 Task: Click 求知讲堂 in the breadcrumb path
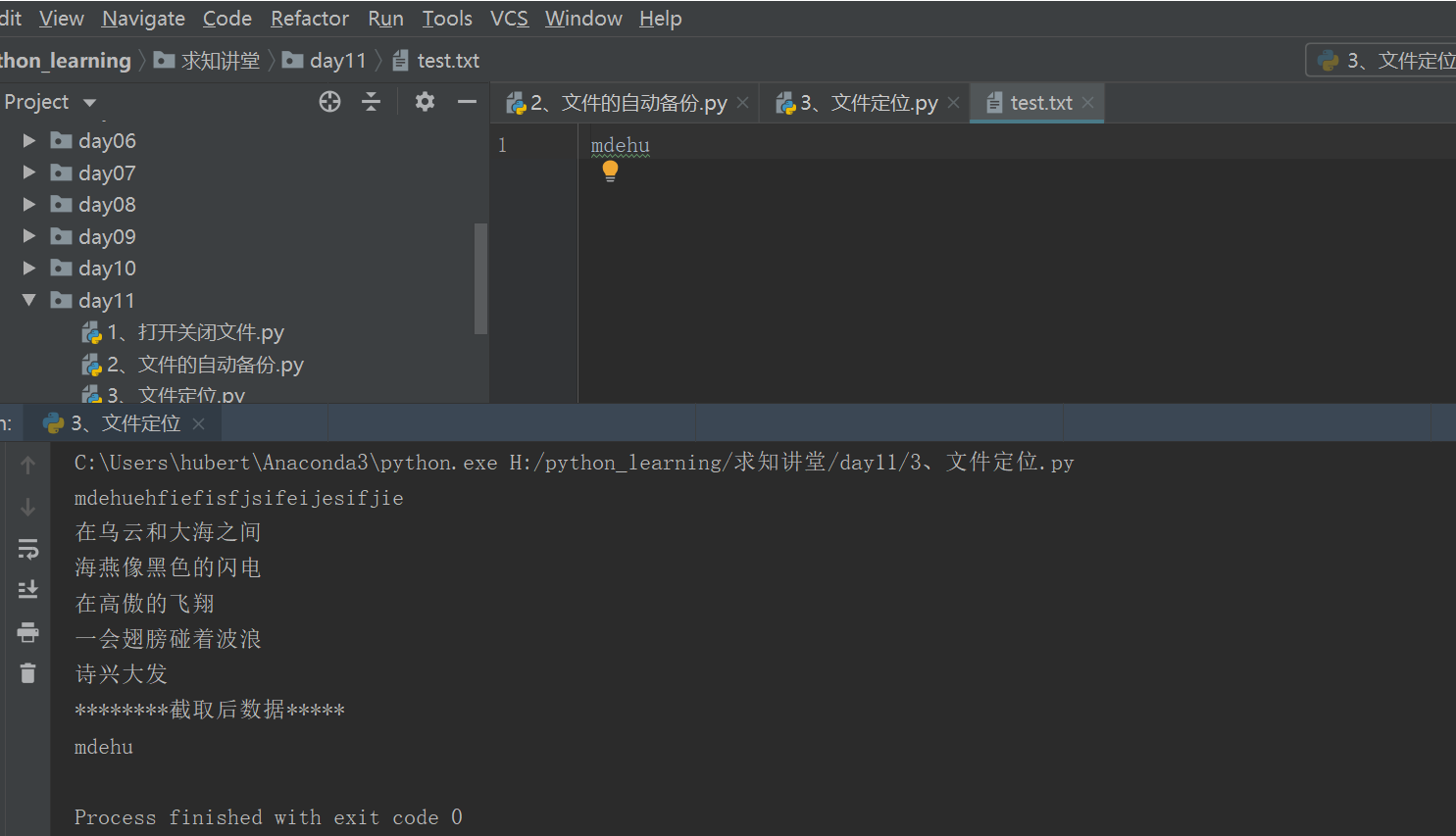[221, 61]
